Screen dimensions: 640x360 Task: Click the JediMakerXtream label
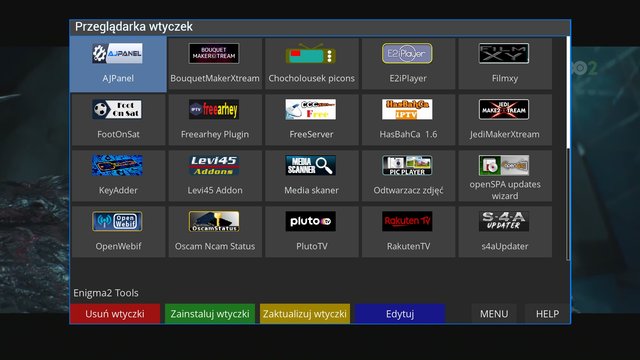[x=504, y=134]
